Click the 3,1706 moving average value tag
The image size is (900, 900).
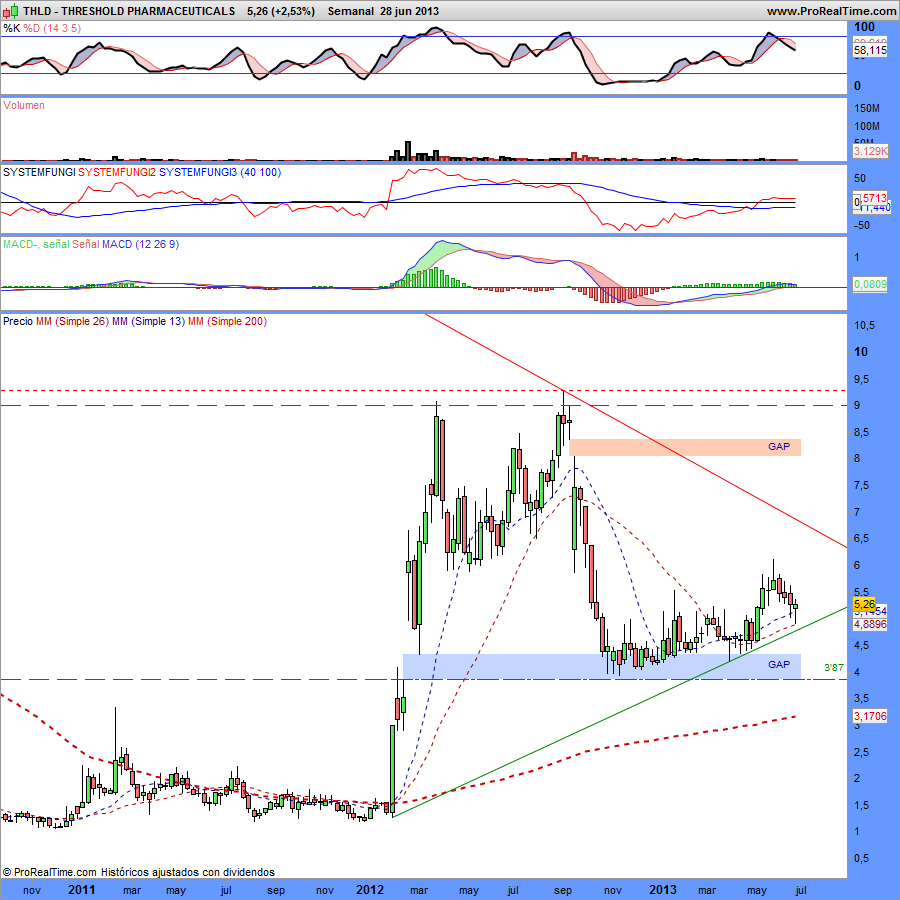pos(870,716)
